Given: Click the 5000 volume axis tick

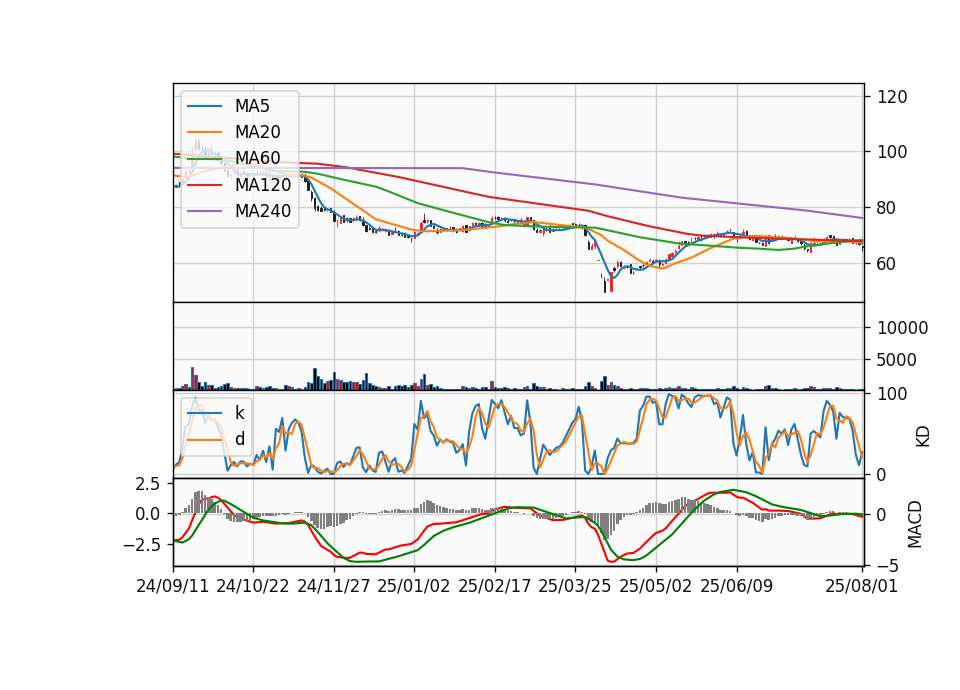Looking at the screenshot, I should 897,360.
